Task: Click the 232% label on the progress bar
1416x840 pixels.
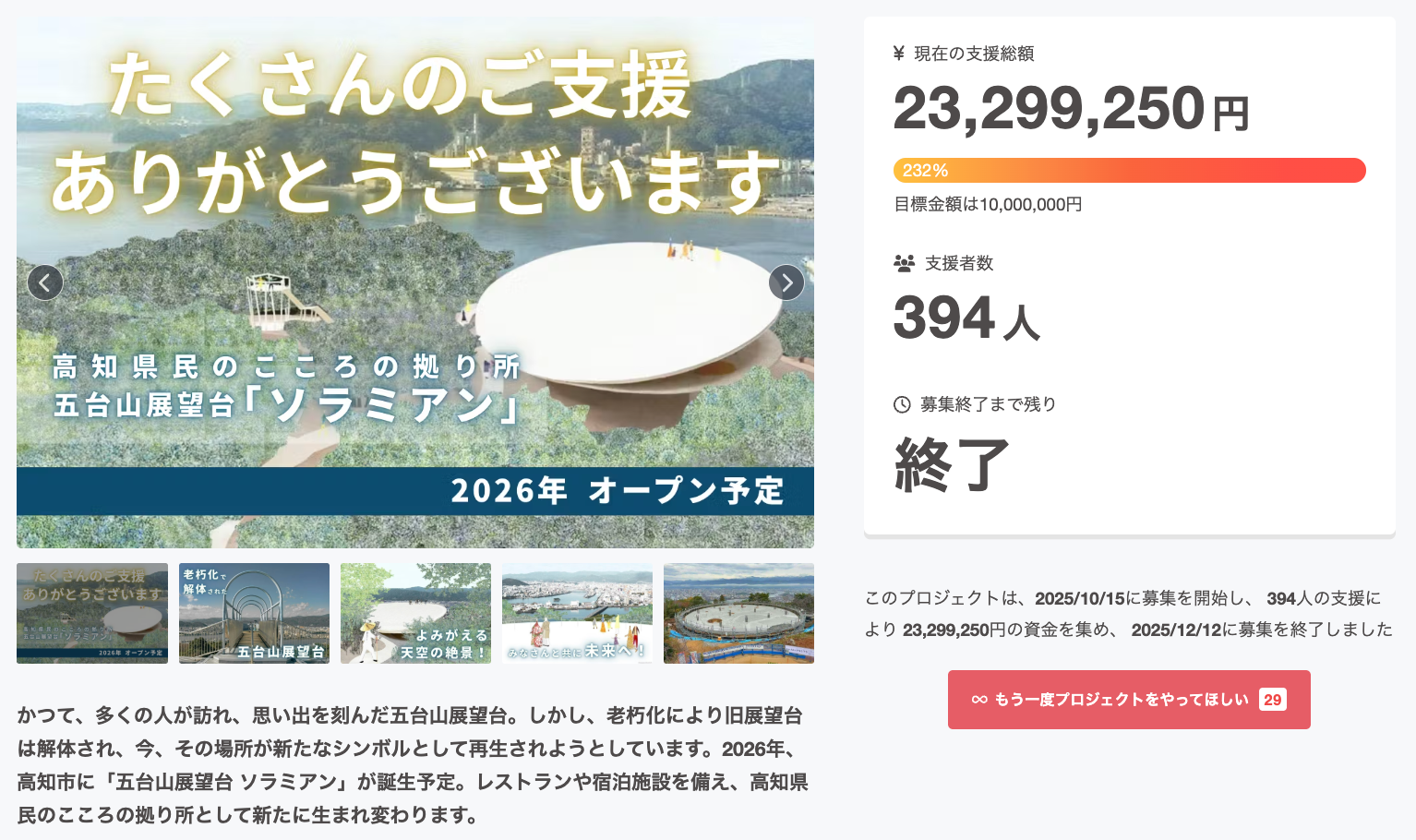Action: pos(925,171)
